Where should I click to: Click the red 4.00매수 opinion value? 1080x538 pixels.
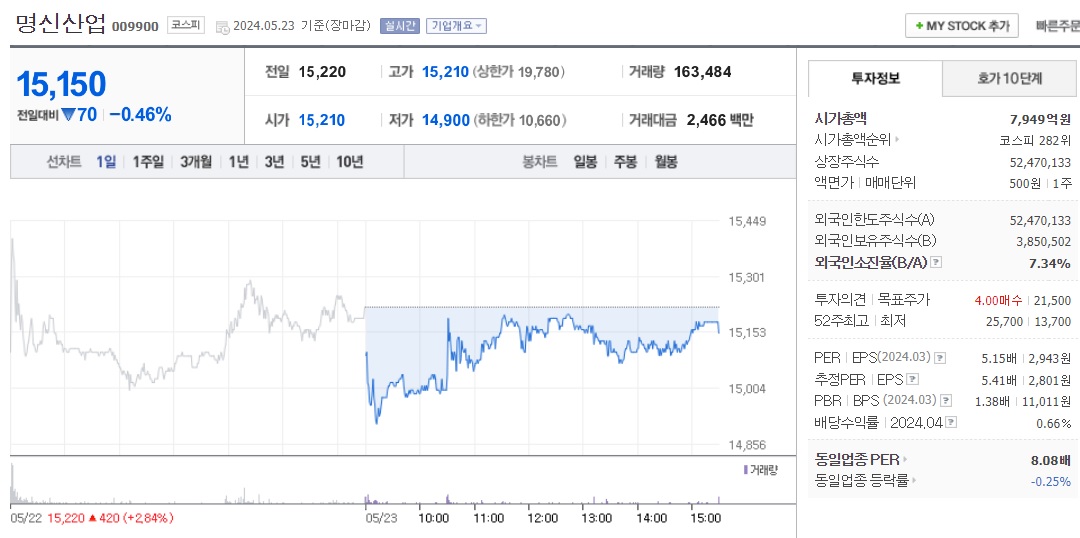pyautogui.click(x=999, y=300)
